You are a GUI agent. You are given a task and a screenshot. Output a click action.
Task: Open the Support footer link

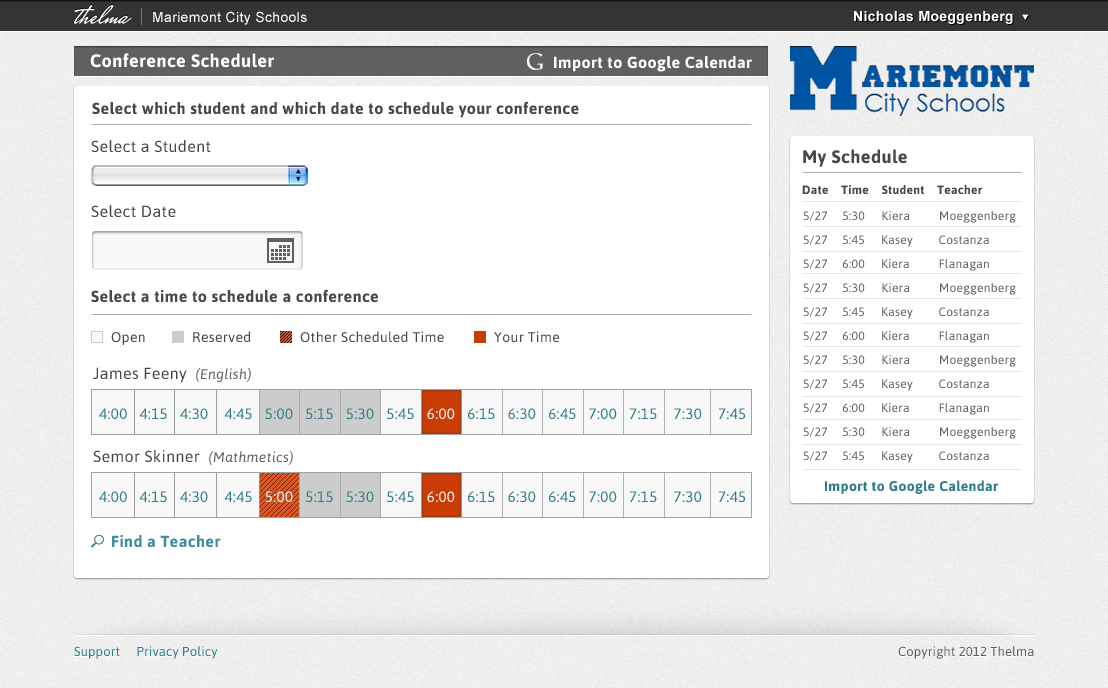pyautogui.click(x=97, y=651)
